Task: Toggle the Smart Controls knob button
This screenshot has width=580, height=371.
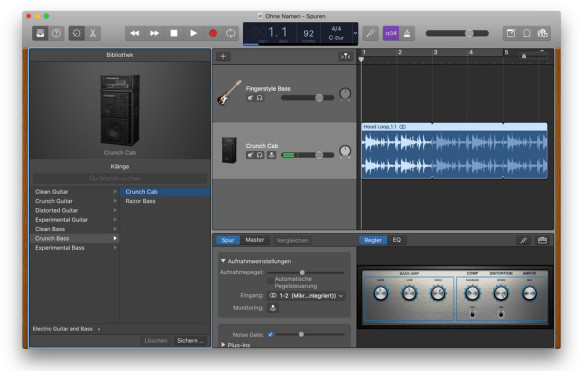Action: tap(77, 33)
